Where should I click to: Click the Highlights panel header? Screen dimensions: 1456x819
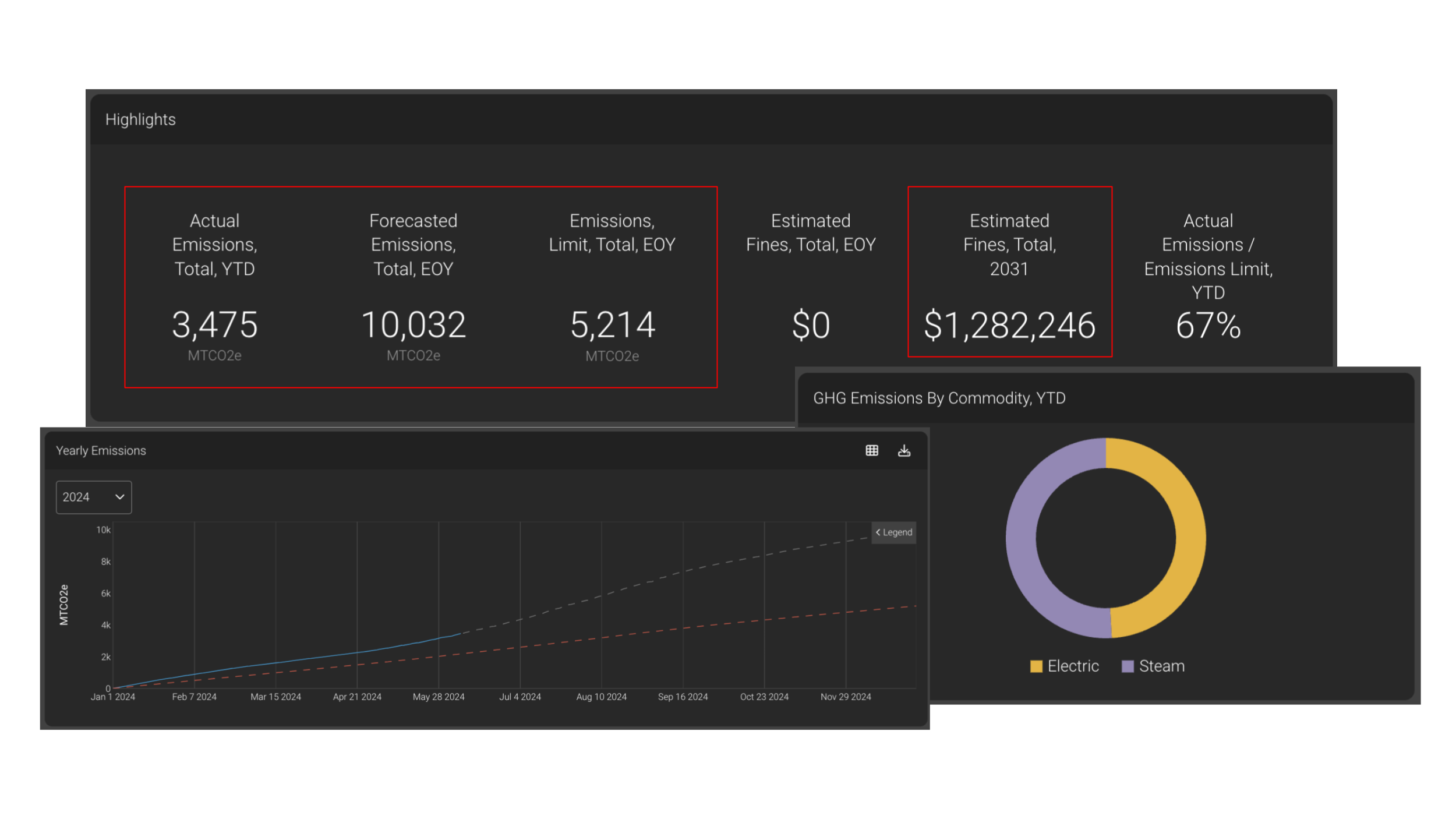point(140,119)
